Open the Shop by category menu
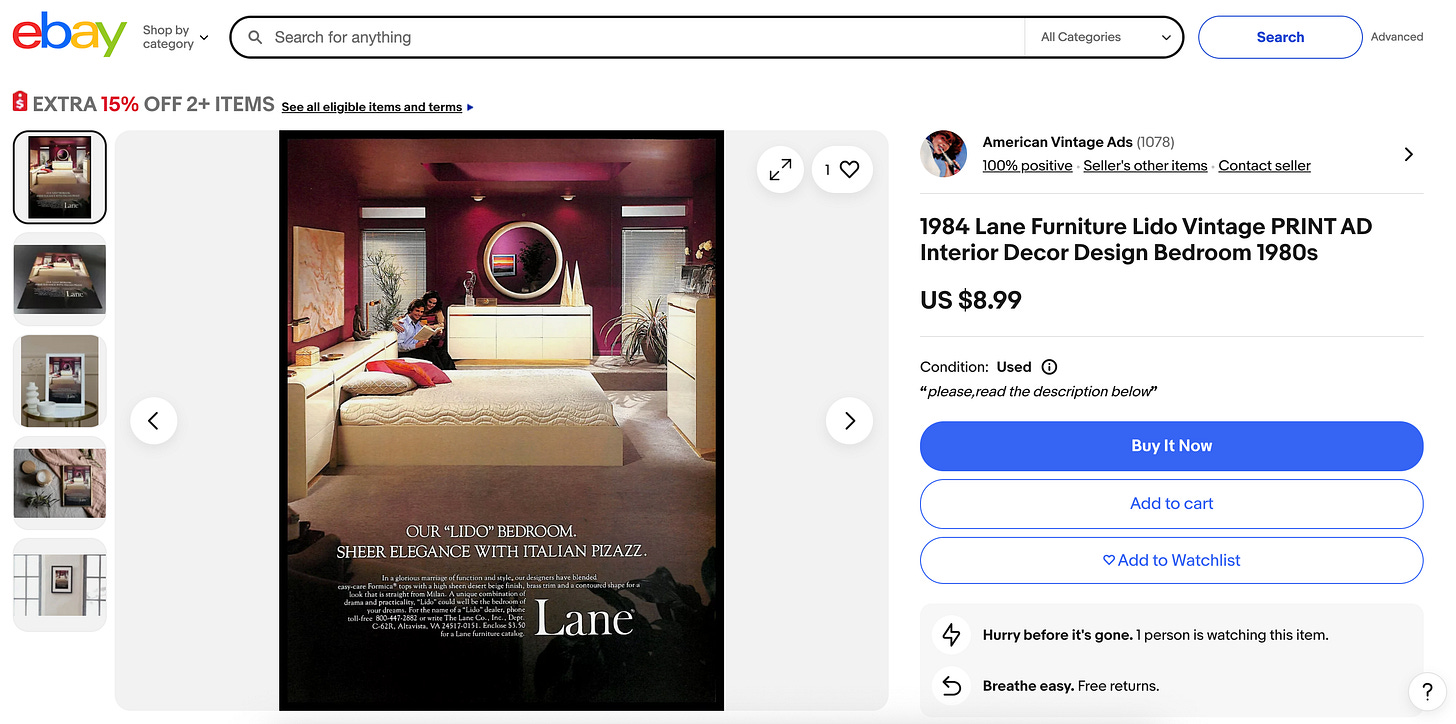This screenshot has width=1456, height=724. 175,37
